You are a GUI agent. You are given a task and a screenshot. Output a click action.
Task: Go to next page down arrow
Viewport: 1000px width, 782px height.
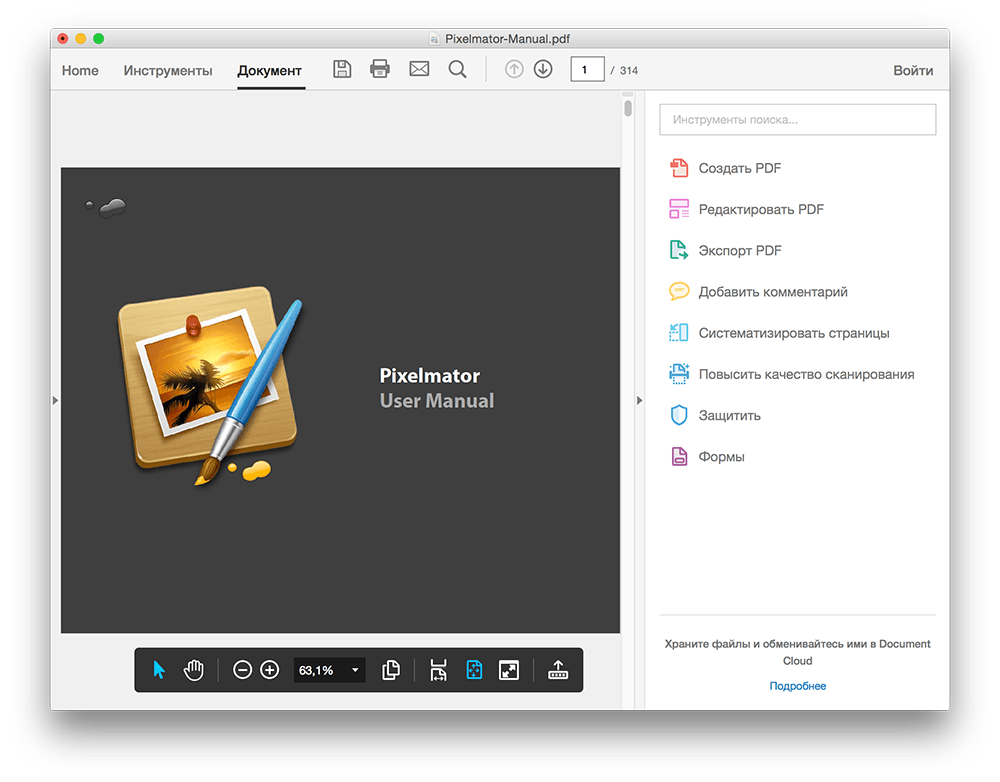[x=543, y=69]
